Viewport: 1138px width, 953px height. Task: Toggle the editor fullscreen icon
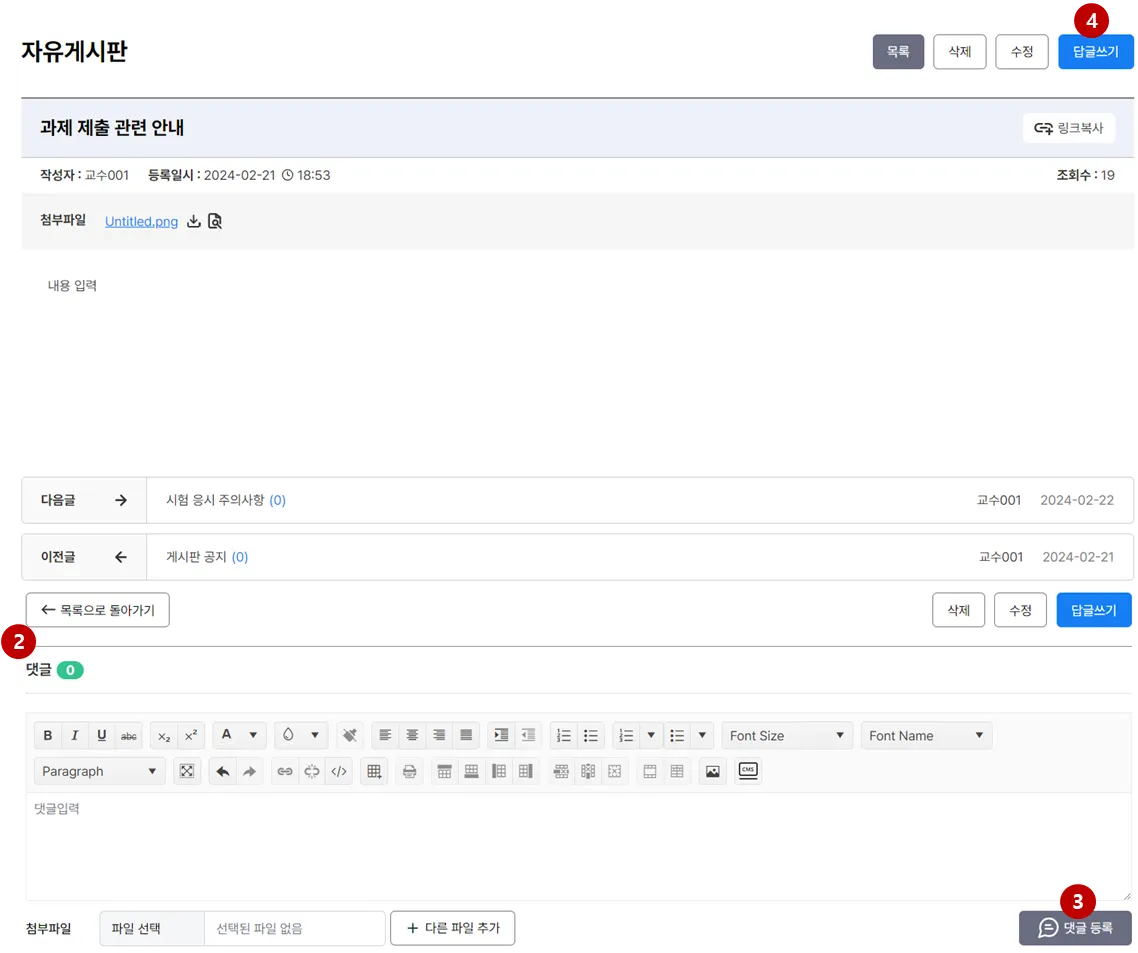click(x=187, y=771)
